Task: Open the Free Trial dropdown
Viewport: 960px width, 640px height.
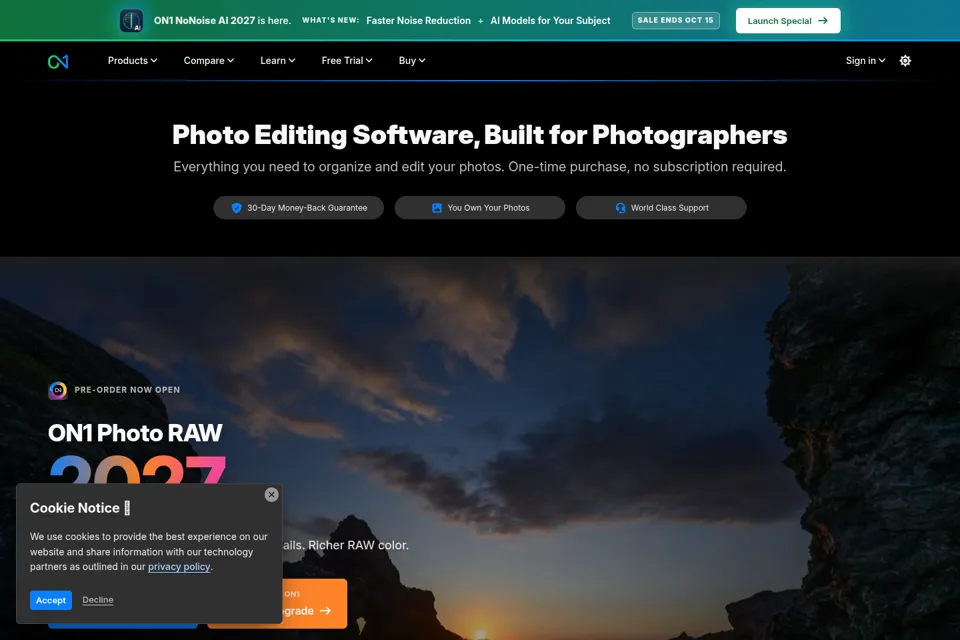Action: [347, 61]
